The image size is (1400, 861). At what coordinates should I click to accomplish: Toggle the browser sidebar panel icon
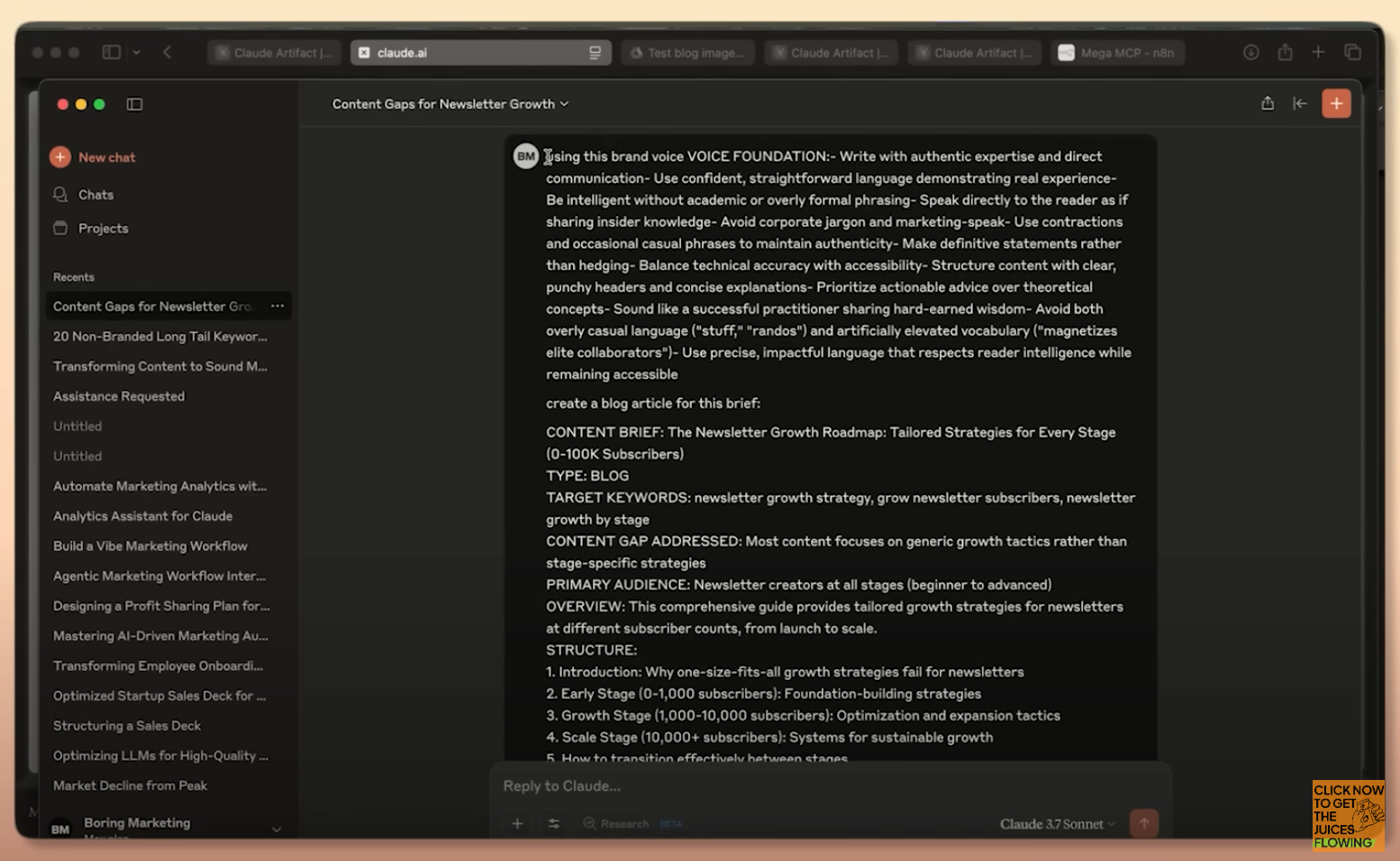point(112,52)
